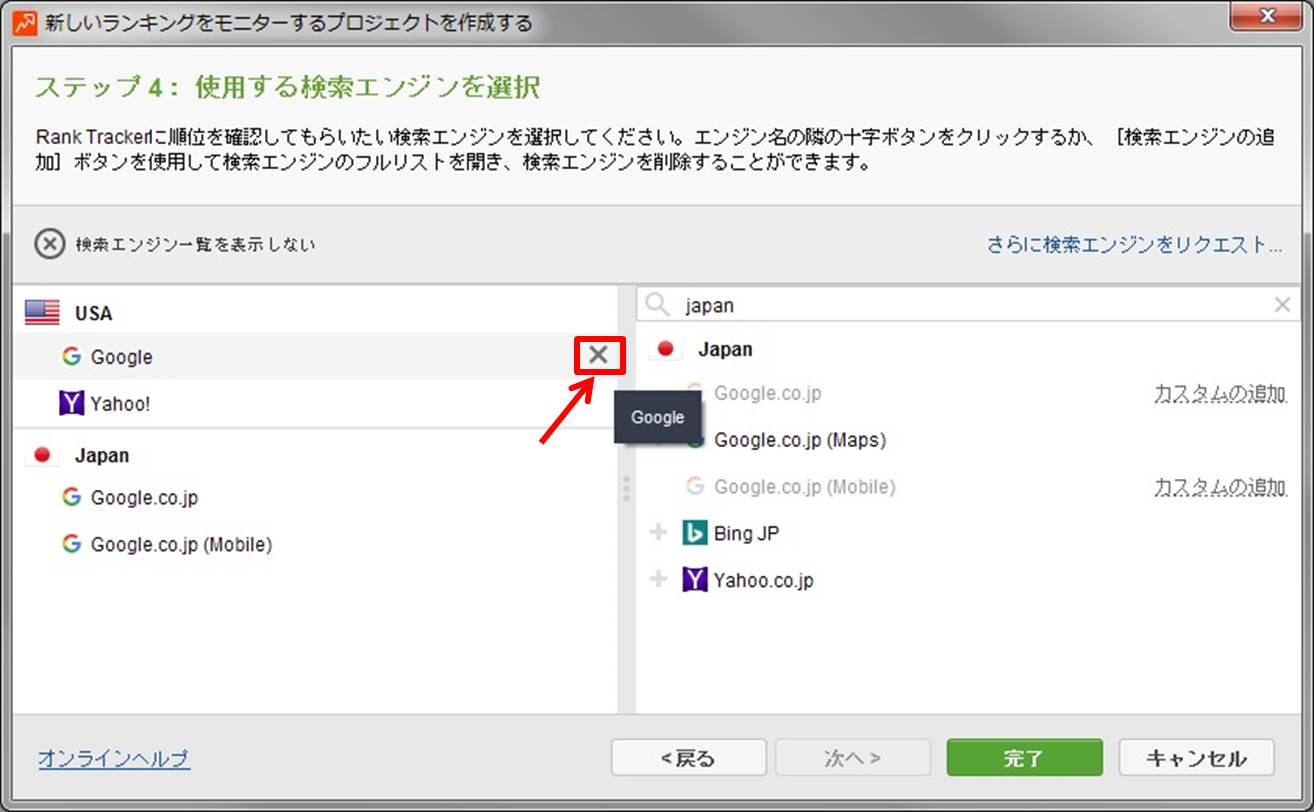Click the Yahoo.co.jp logo icon

pos(694,579)
